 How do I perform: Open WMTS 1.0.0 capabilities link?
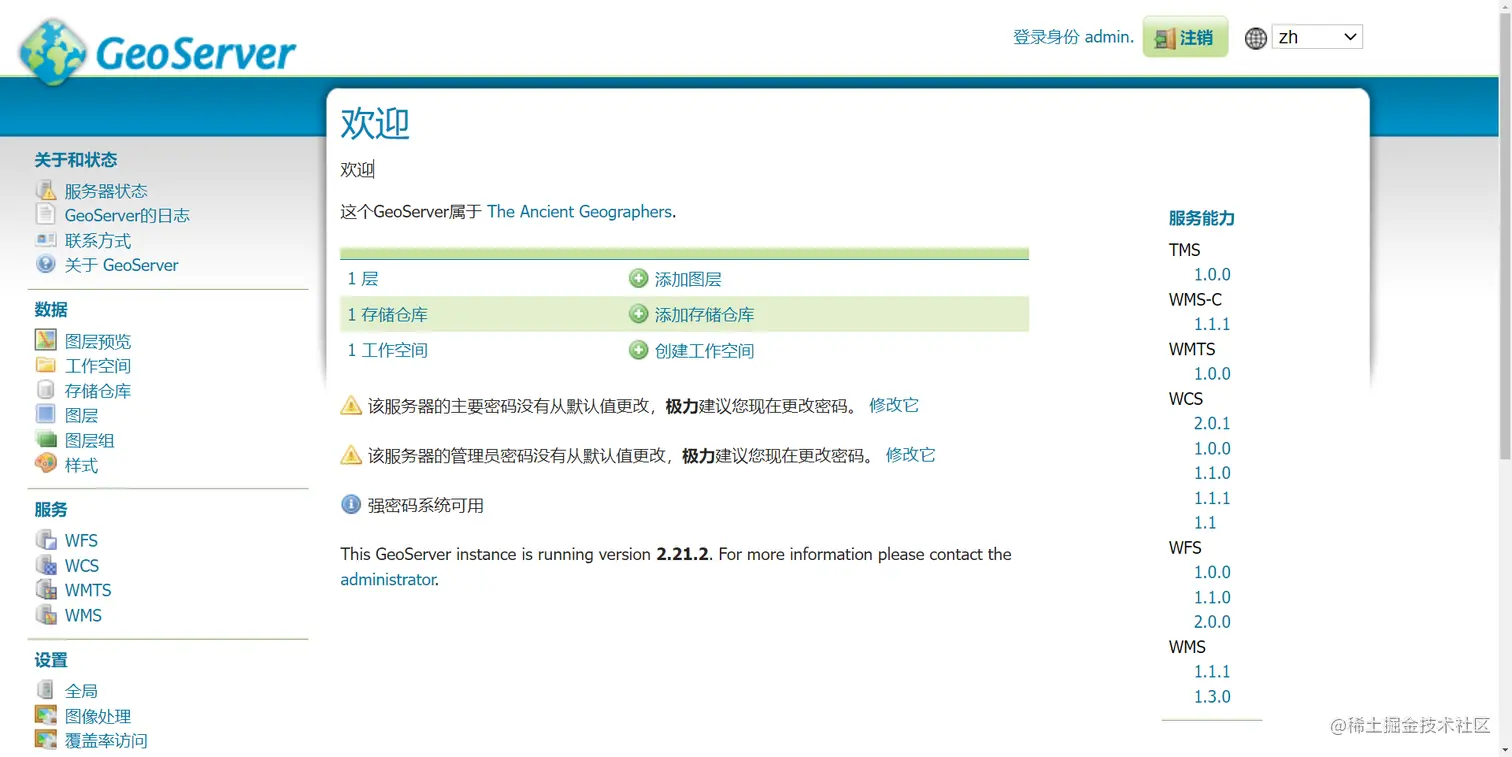tap(1212, 374)
